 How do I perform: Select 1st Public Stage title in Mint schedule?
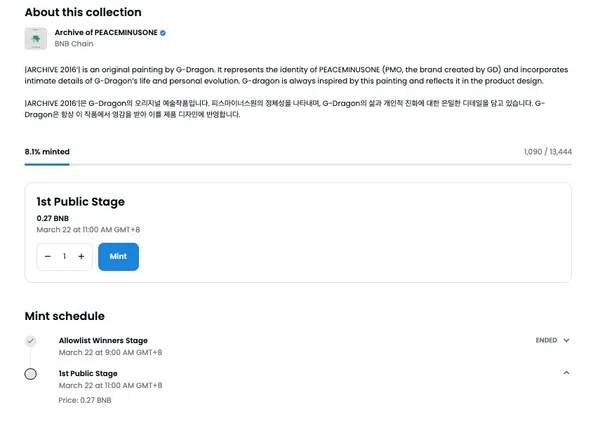tap(88, 373)
